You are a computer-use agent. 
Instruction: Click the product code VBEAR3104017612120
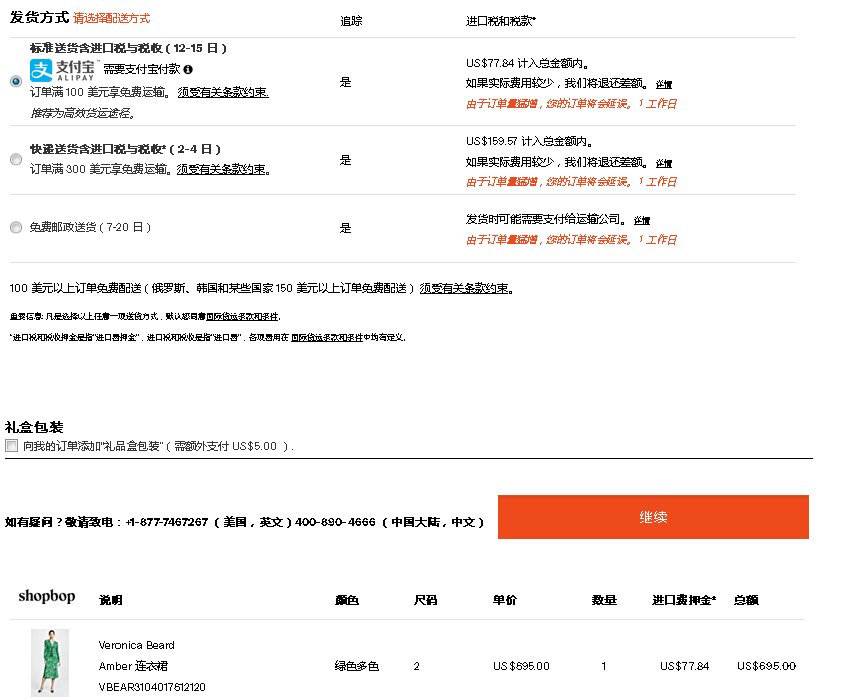[x=152, y=687]
